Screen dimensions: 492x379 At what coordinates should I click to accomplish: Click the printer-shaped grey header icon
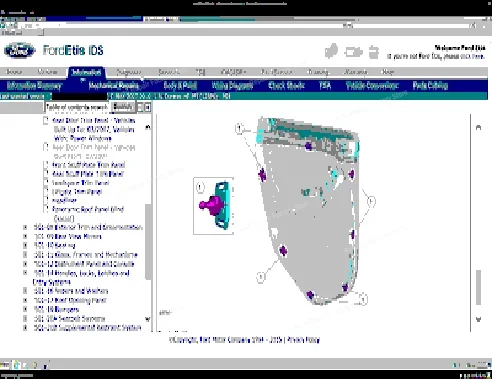374,52
